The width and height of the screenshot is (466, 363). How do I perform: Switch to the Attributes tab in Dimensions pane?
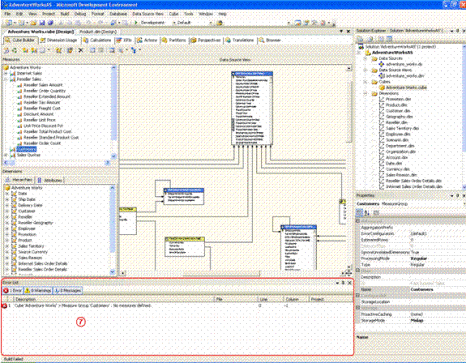pos(50,180)
